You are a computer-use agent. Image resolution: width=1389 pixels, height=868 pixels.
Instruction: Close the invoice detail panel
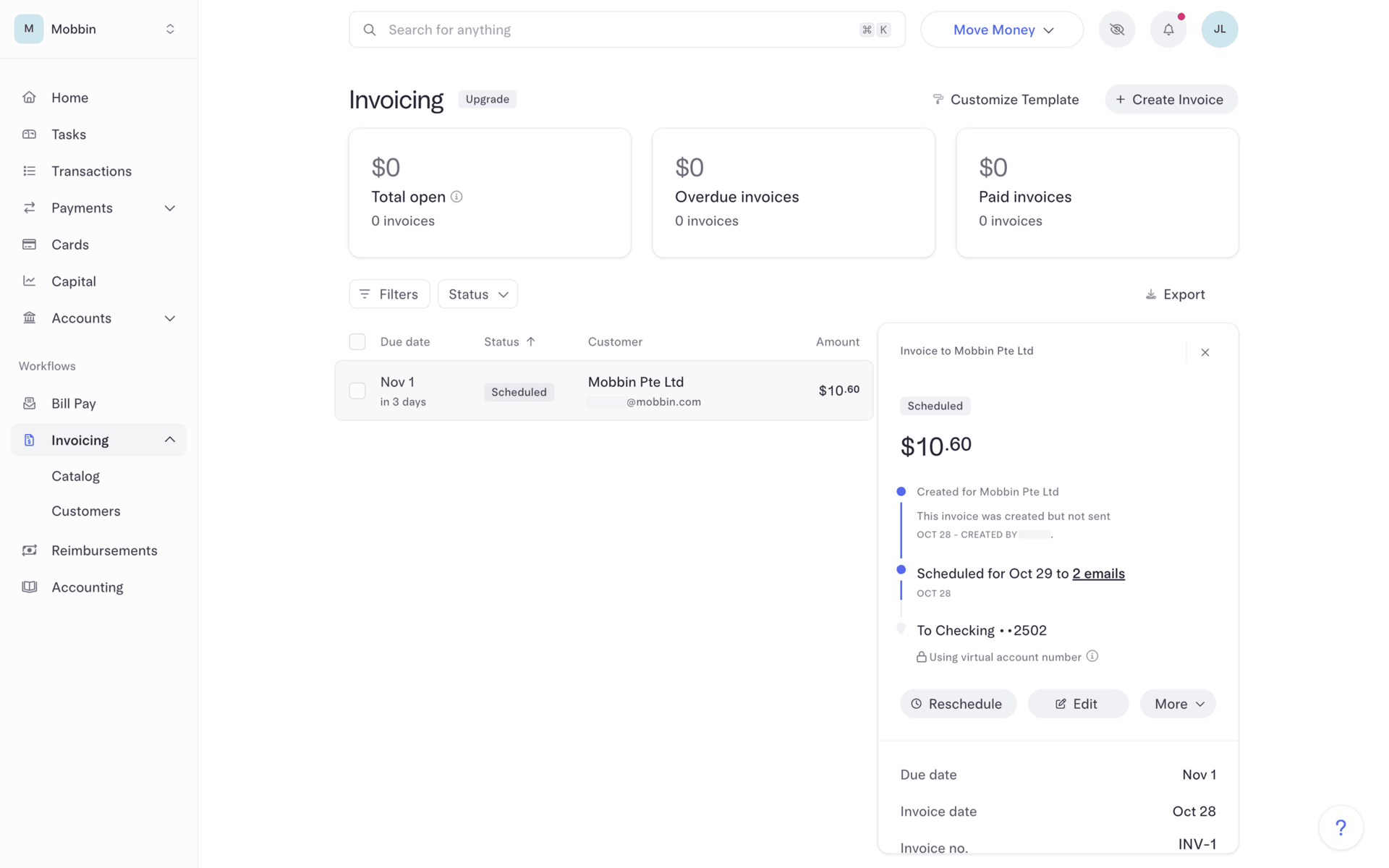[x=1205, y=352]
